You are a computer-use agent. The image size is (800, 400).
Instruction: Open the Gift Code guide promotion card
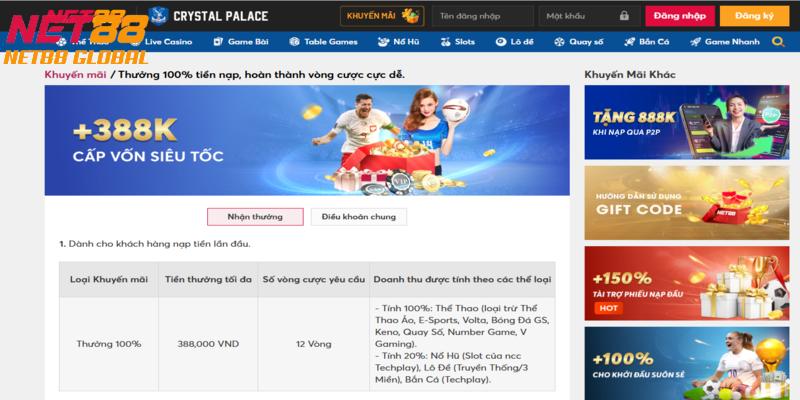[687, 203]
